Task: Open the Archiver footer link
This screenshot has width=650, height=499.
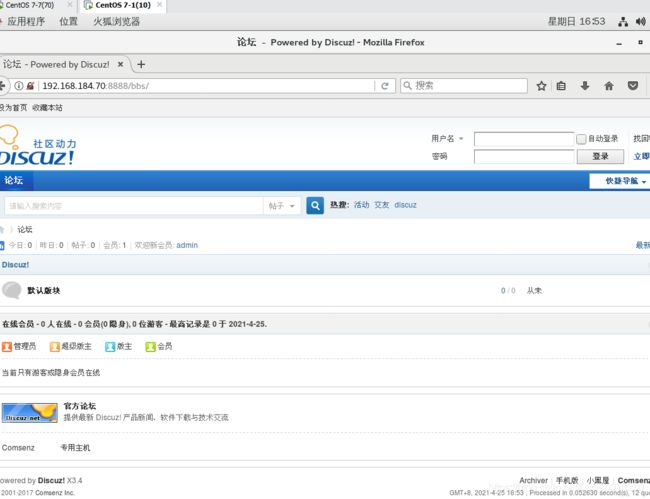Action: point(533,480)
